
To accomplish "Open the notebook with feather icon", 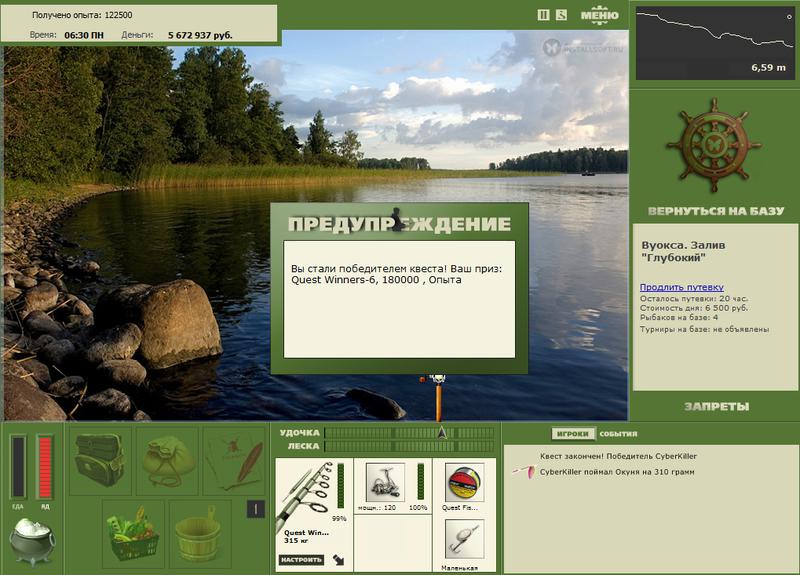I will 234,461.
